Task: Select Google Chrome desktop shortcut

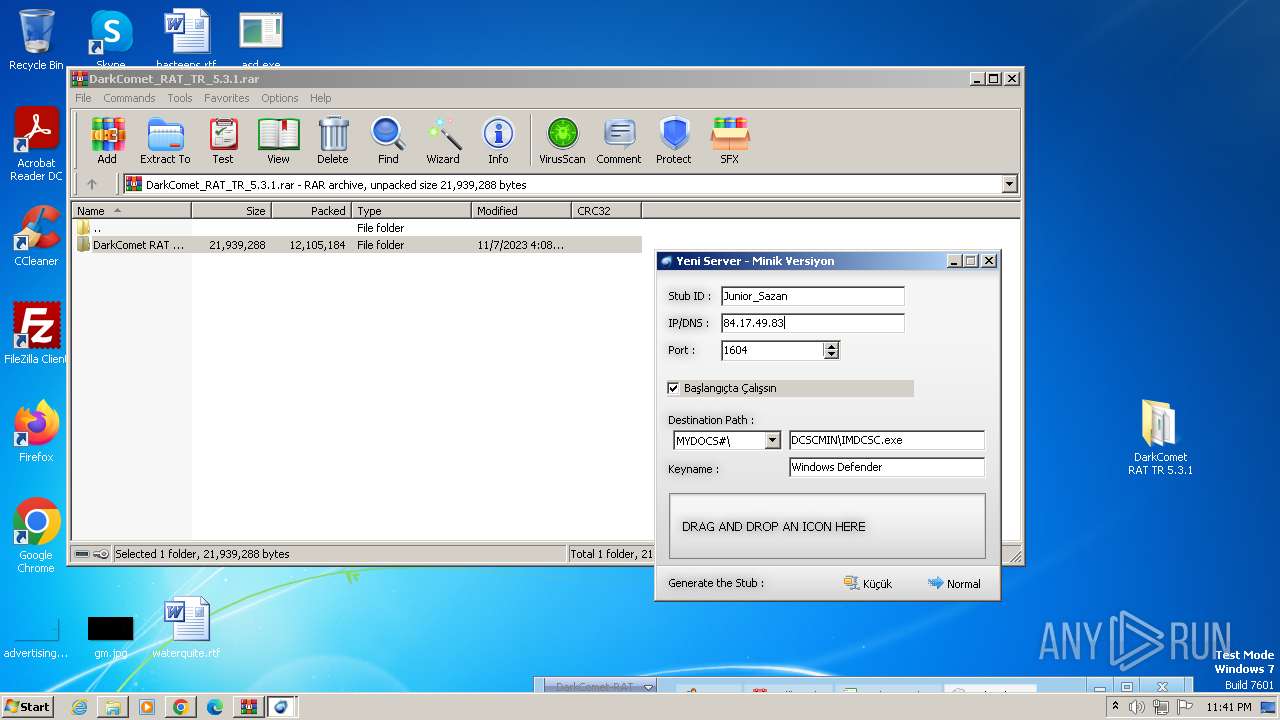Action: pyautogui.click(x=36, y=536)
